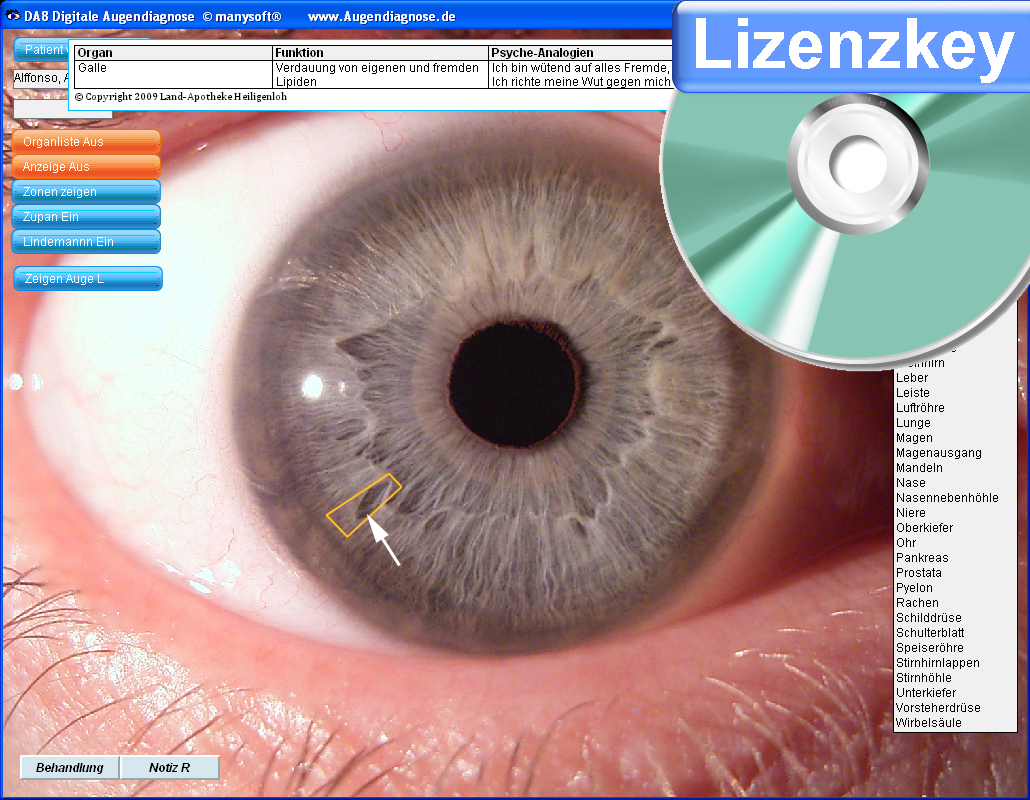
Task: Select Schilddrüse in the organ list
Action: [930, 618]
